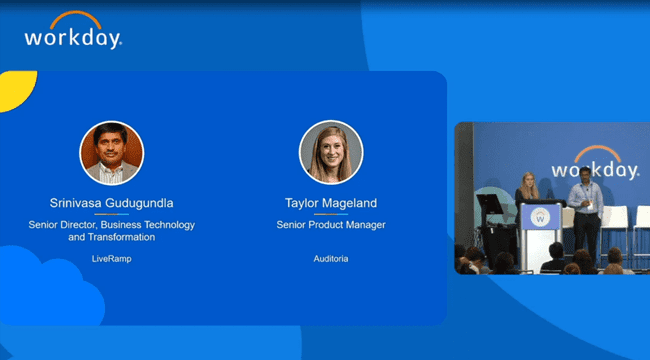Click the man standing on stage
This screenshot has height=360, width=650.
(x=587, y=215)
